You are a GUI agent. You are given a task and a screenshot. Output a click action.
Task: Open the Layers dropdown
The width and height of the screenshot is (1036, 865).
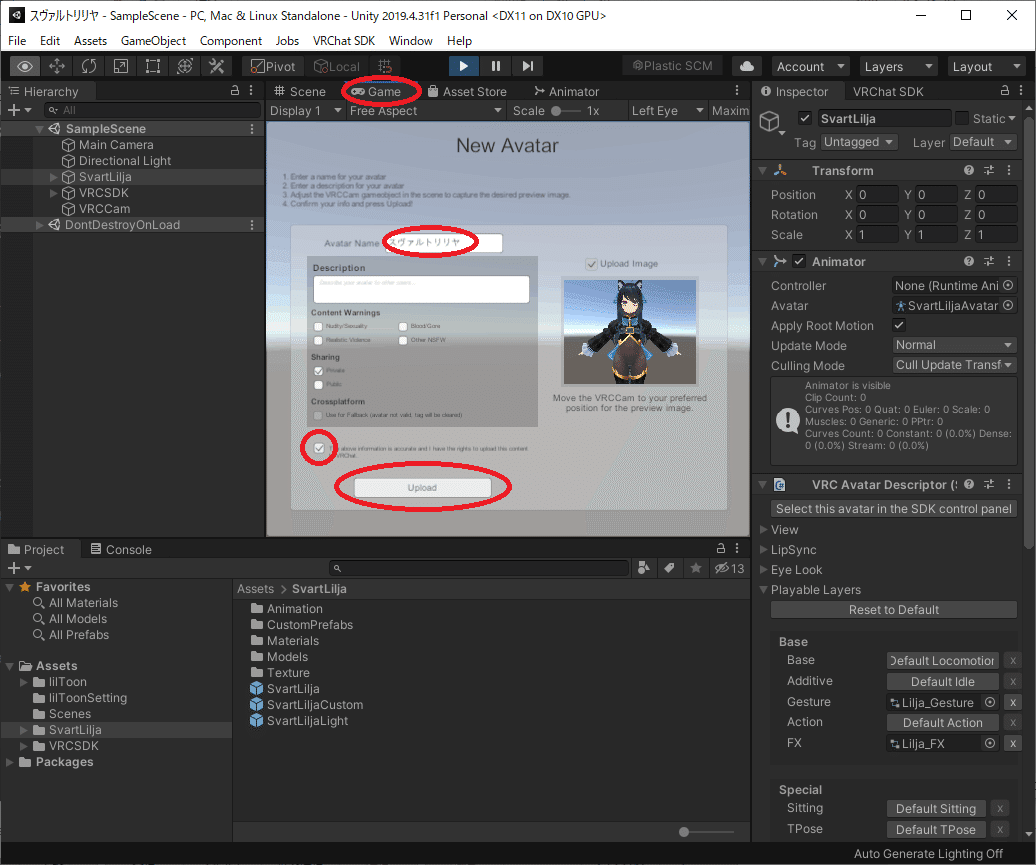[898, 66]
